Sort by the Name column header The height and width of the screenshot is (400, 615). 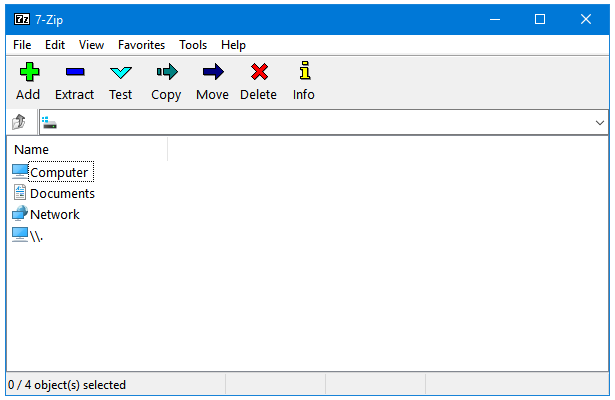pyautogui.click(x=87, y=149)
